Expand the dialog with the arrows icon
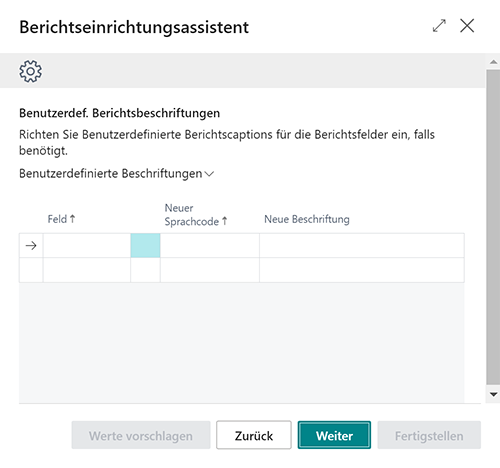The height and width of the screenshot is (468, 500). pos(439,26)
